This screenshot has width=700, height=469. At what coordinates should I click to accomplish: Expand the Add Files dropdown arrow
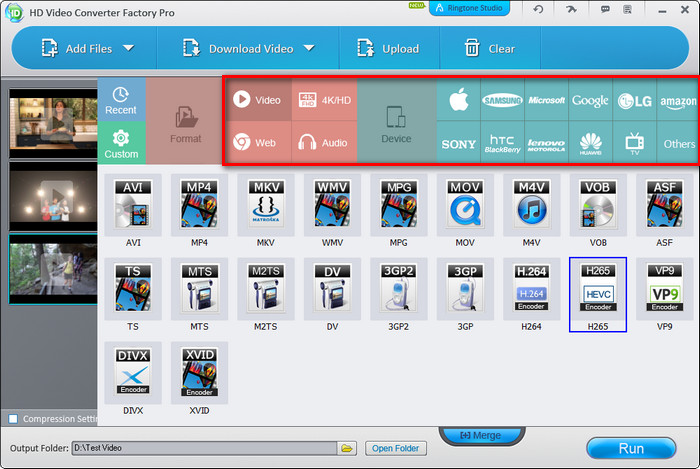pos(129,48)
